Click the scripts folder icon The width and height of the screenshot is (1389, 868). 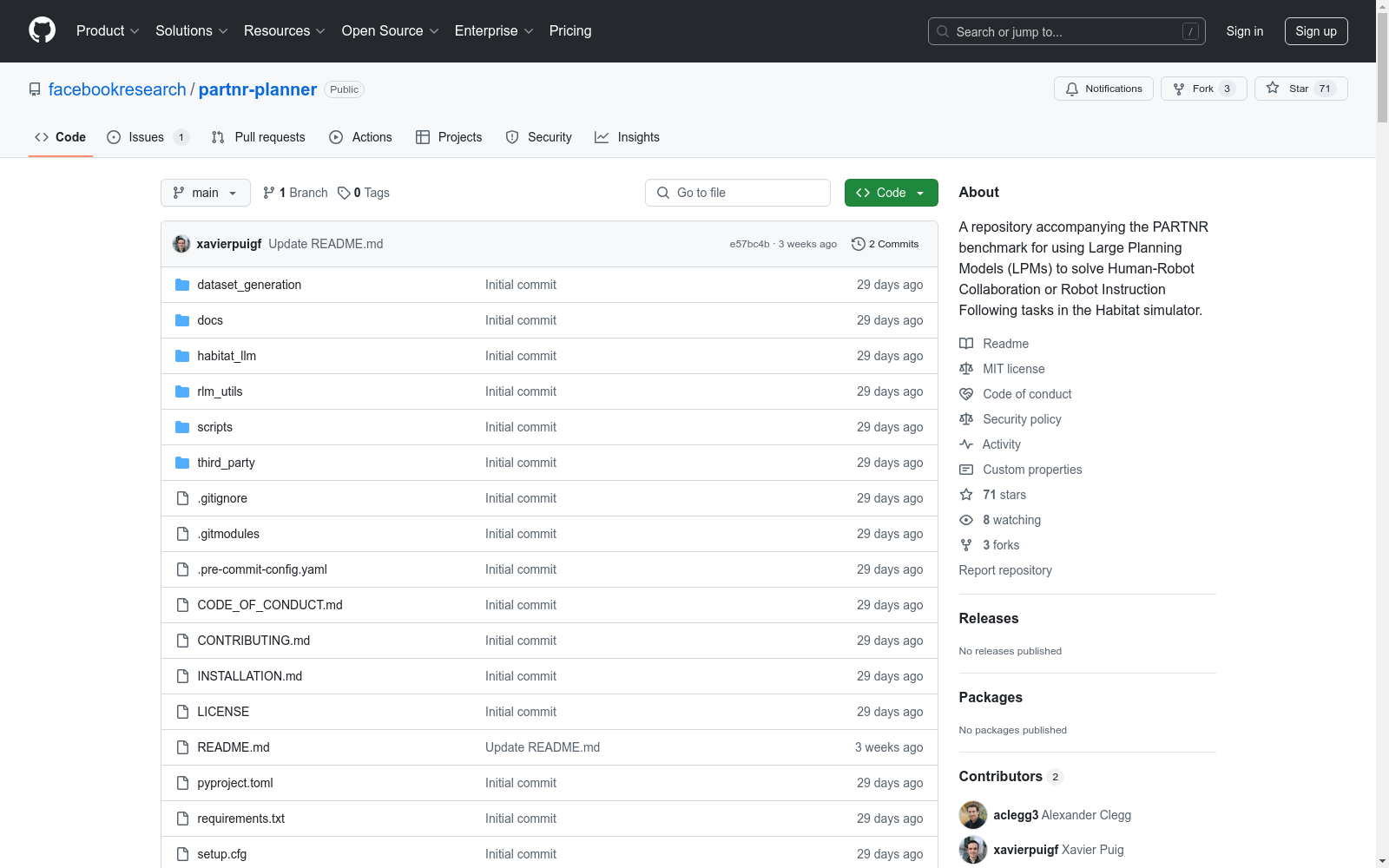point(182,427)
